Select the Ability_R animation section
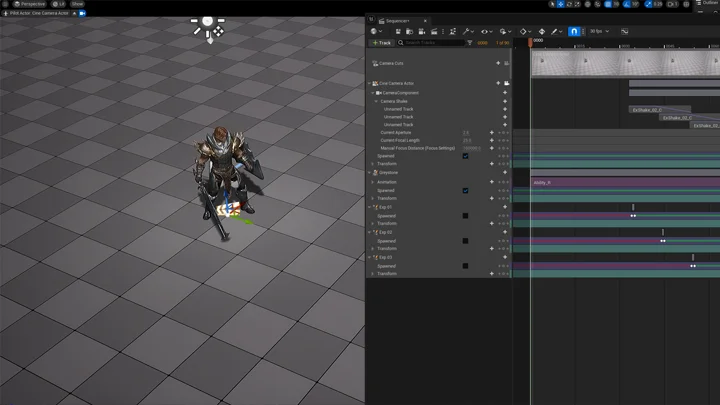Screen dimensions: 720x405 [x=625, y=182]
